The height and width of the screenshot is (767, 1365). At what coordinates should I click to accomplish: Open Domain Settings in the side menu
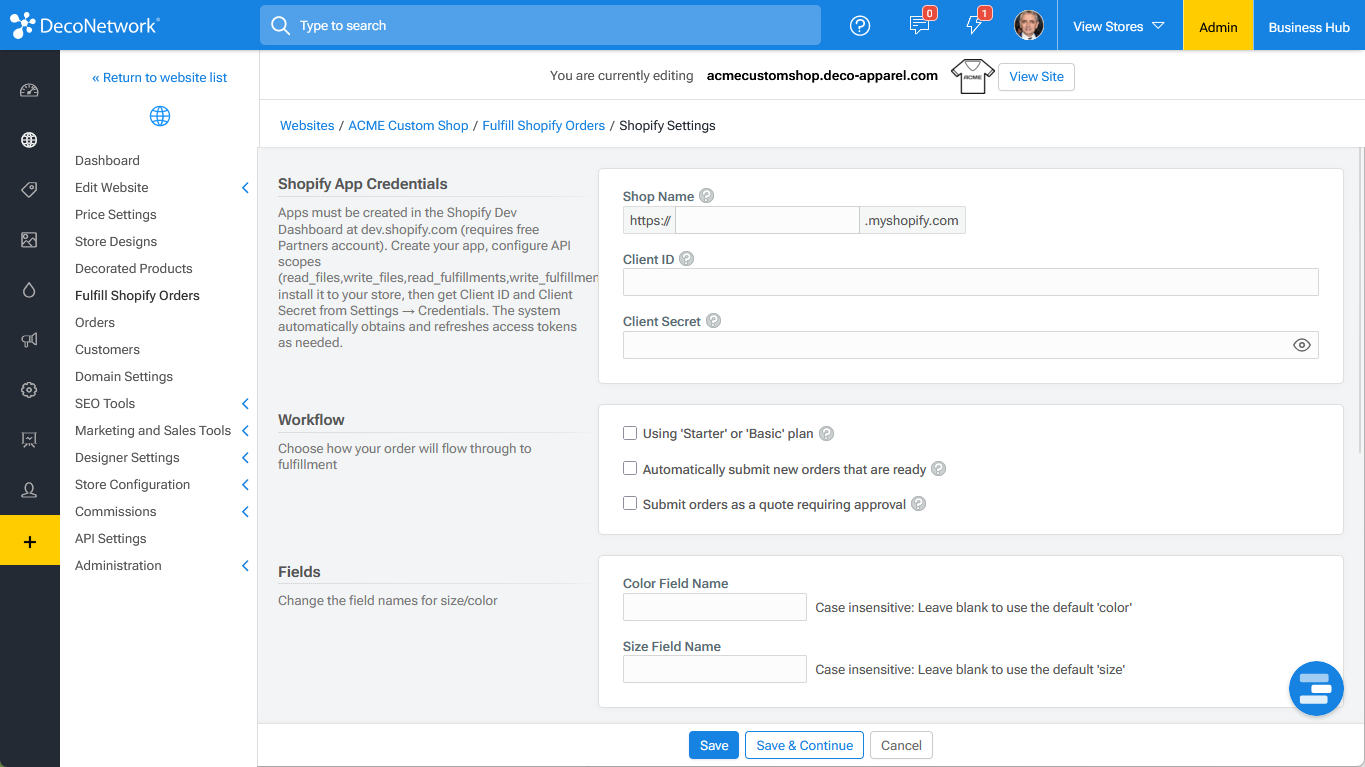click(x=124, y=376)
